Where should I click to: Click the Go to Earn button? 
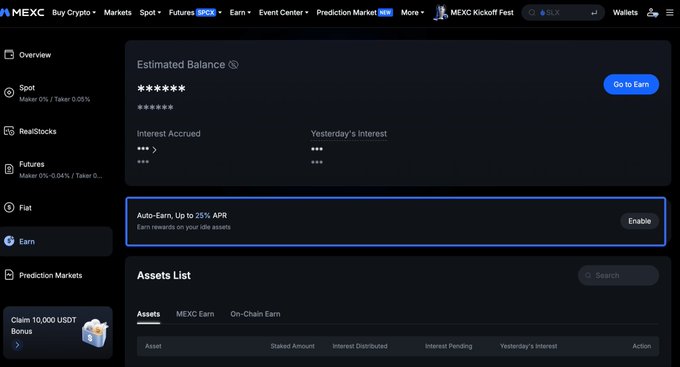tap(631, 84)
